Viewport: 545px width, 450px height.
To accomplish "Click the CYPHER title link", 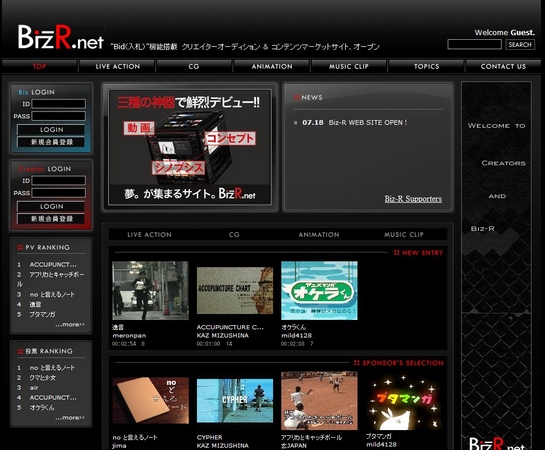I will (x=209, y=437).
